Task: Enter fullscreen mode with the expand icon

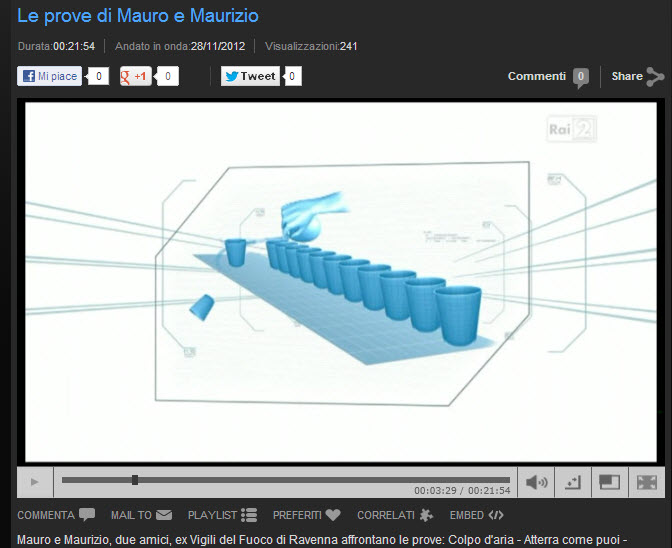Action: [646, 482]
